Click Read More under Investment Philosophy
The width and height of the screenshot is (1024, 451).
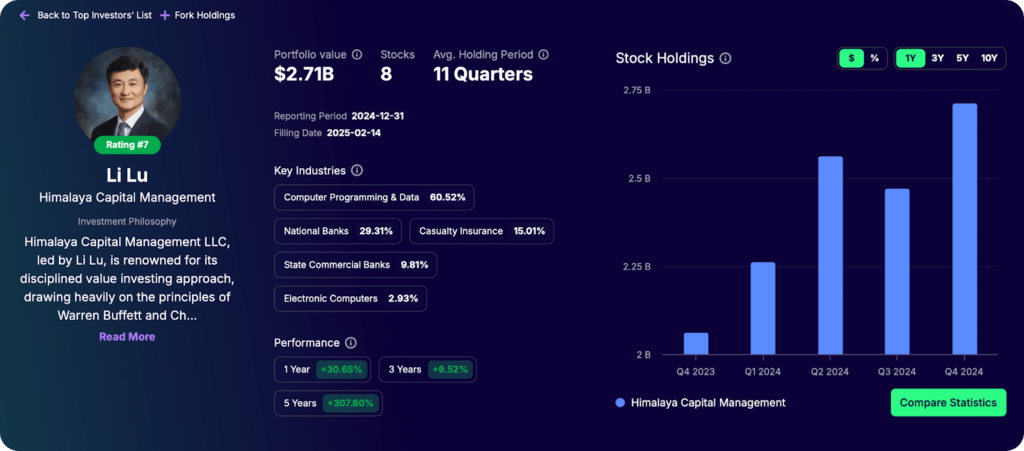tap(127, 337)
